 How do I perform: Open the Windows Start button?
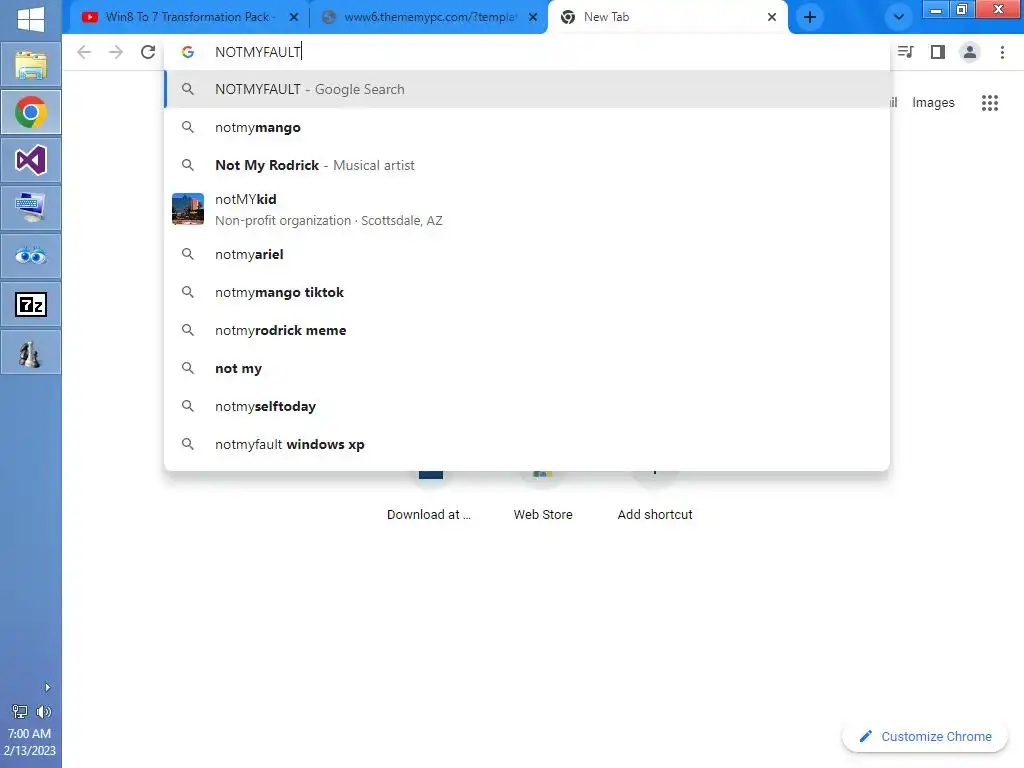[31, 18]
